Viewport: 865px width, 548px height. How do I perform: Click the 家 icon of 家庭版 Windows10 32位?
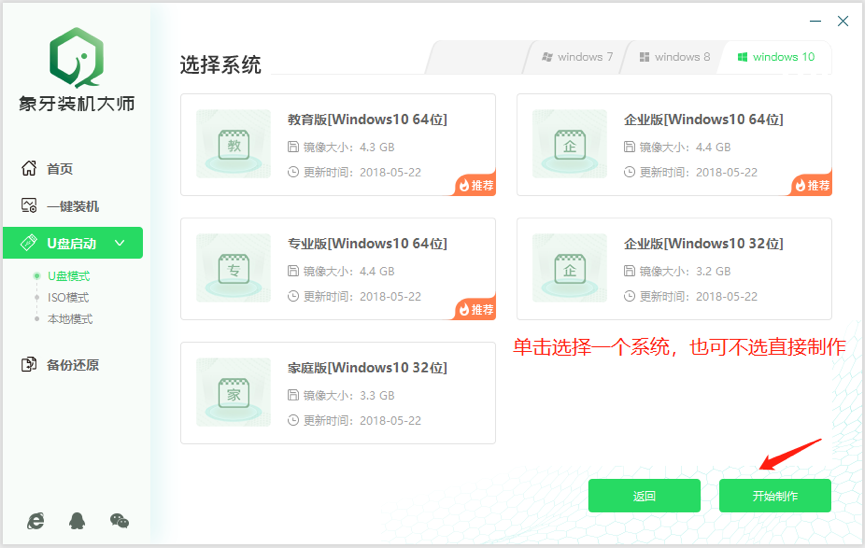(233, 392)
